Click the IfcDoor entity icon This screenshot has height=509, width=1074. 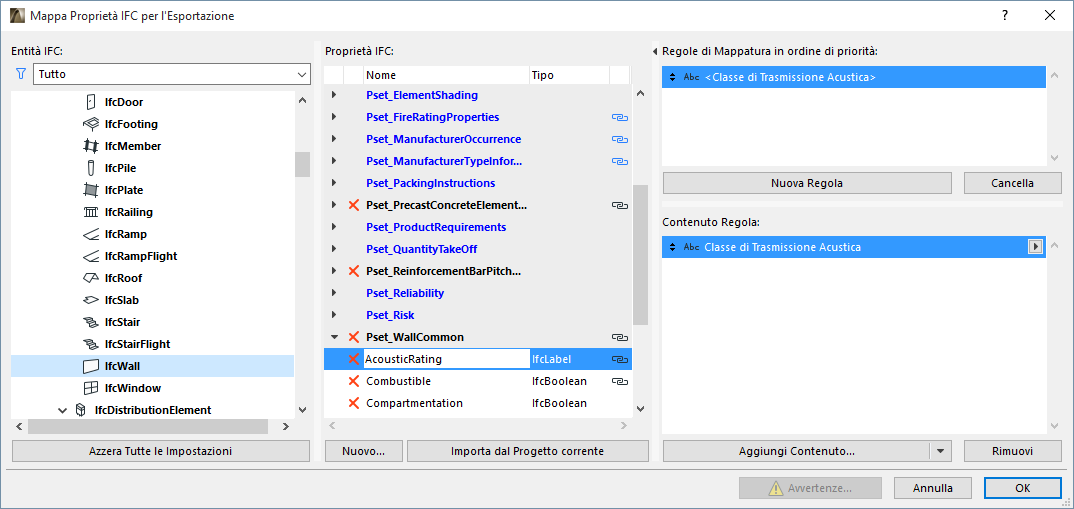[90, 102]
